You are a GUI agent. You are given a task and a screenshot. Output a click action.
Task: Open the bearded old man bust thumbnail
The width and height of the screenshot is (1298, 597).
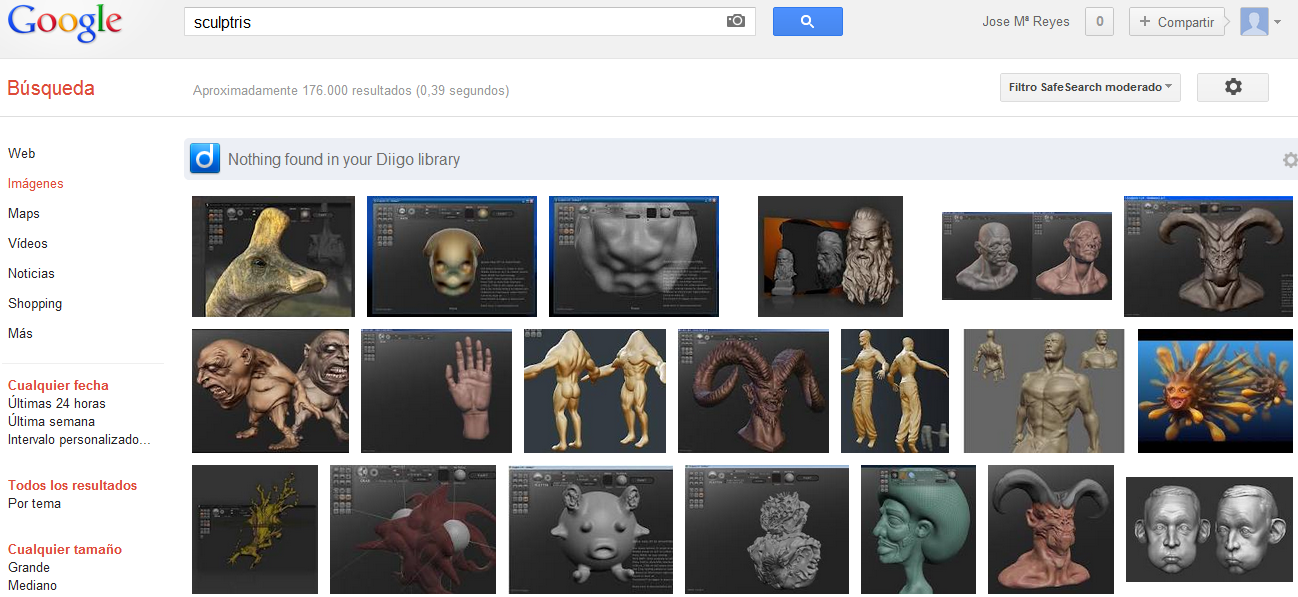(x=830, y=256)
